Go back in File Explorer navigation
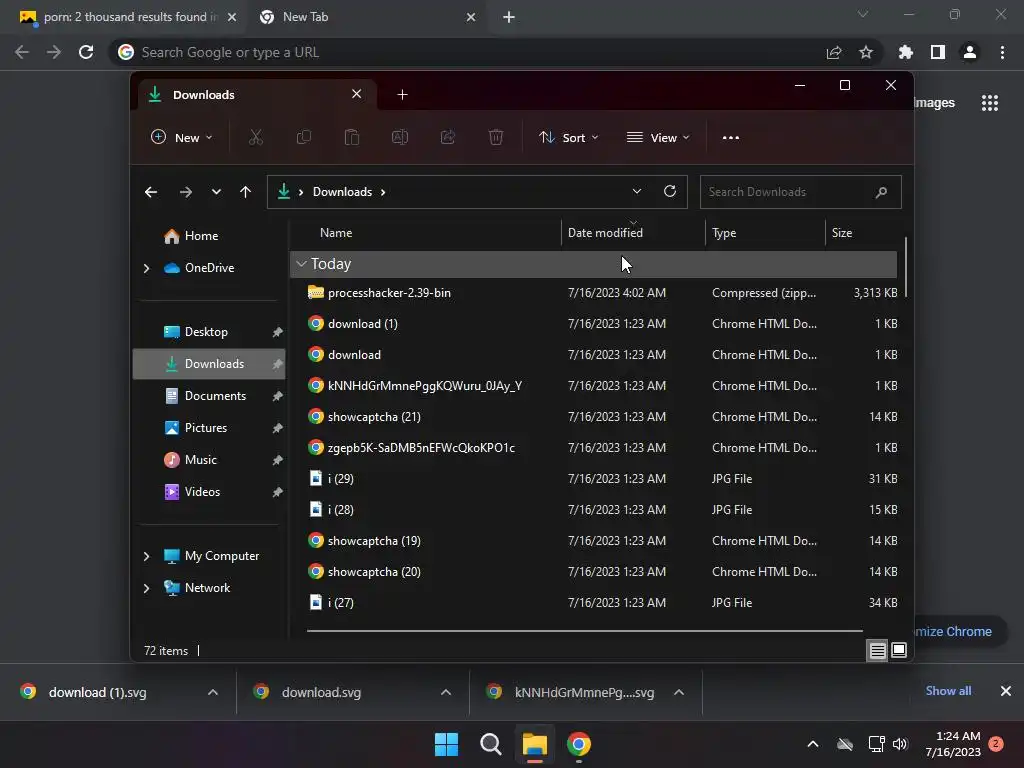Image resolution: width=1024 pixels, height=768 pixels. click(151, 192)
